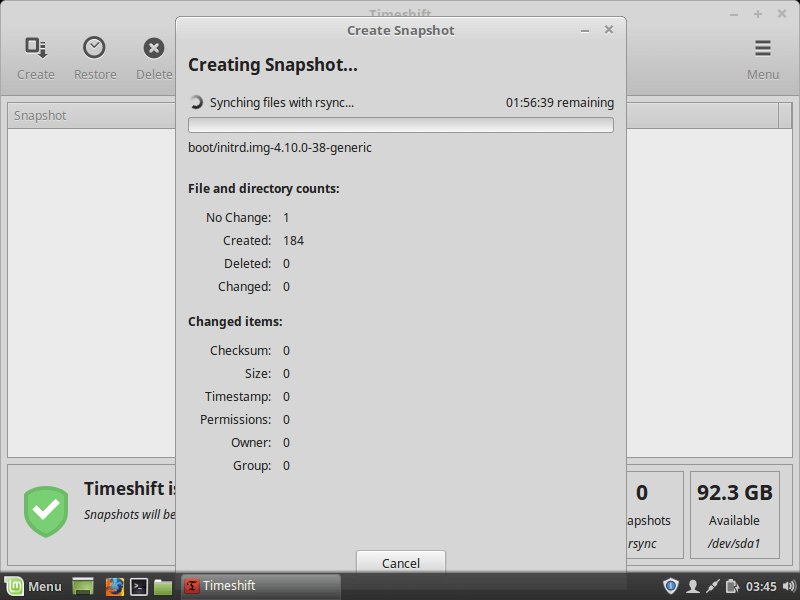800x600 pixels.
Task: Open the network connection tray icon
Action: pos(712,586)
